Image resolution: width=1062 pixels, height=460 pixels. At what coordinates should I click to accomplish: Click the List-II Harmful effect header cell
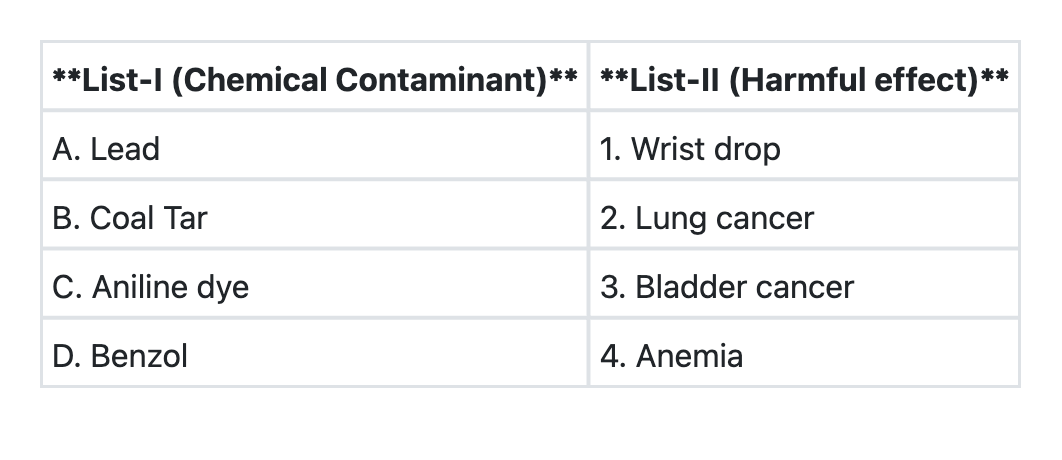point(804,79)
